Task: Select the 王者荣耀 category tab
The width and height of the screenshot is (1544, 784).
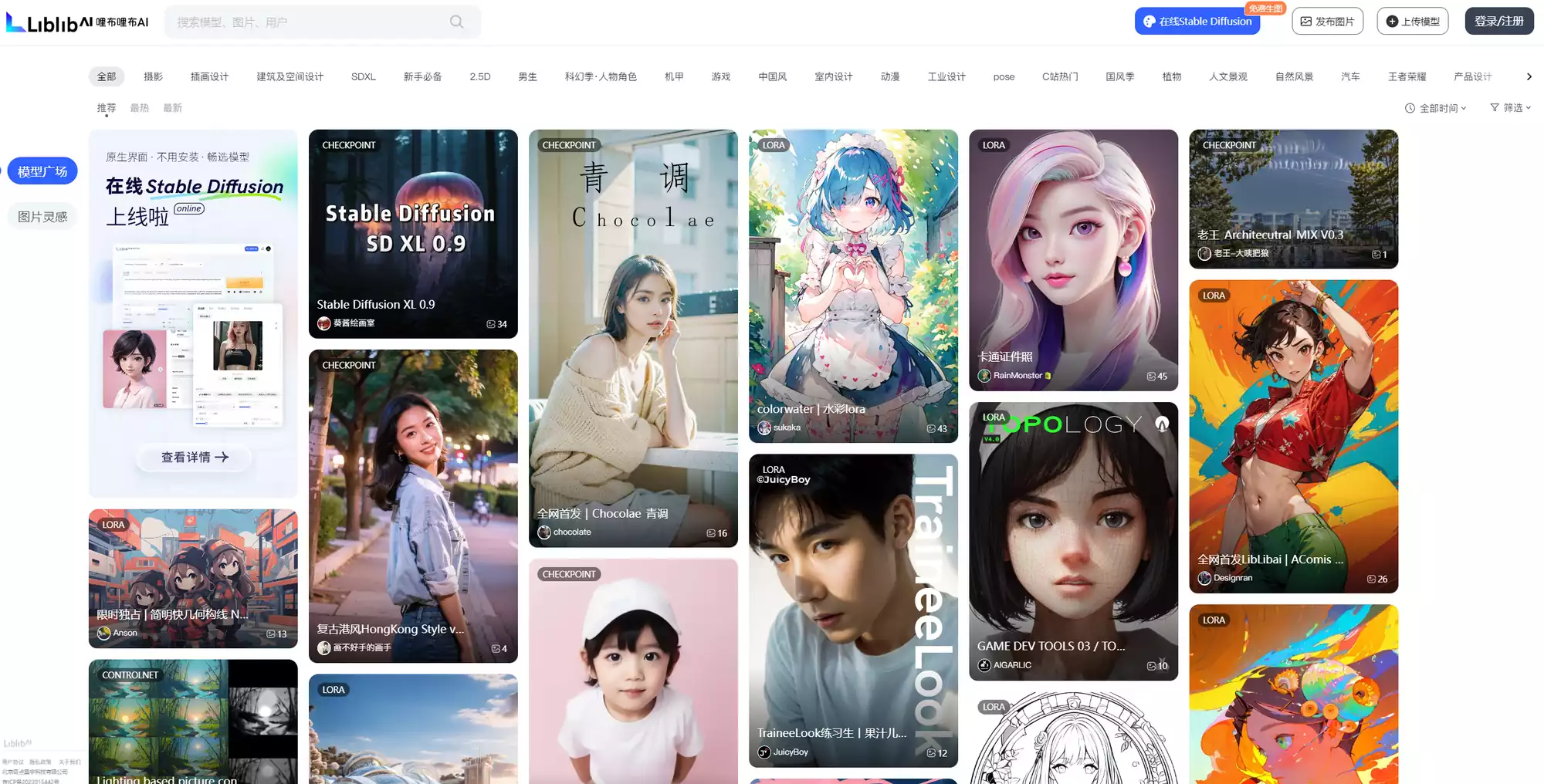Action: (x=1407, y=76)
